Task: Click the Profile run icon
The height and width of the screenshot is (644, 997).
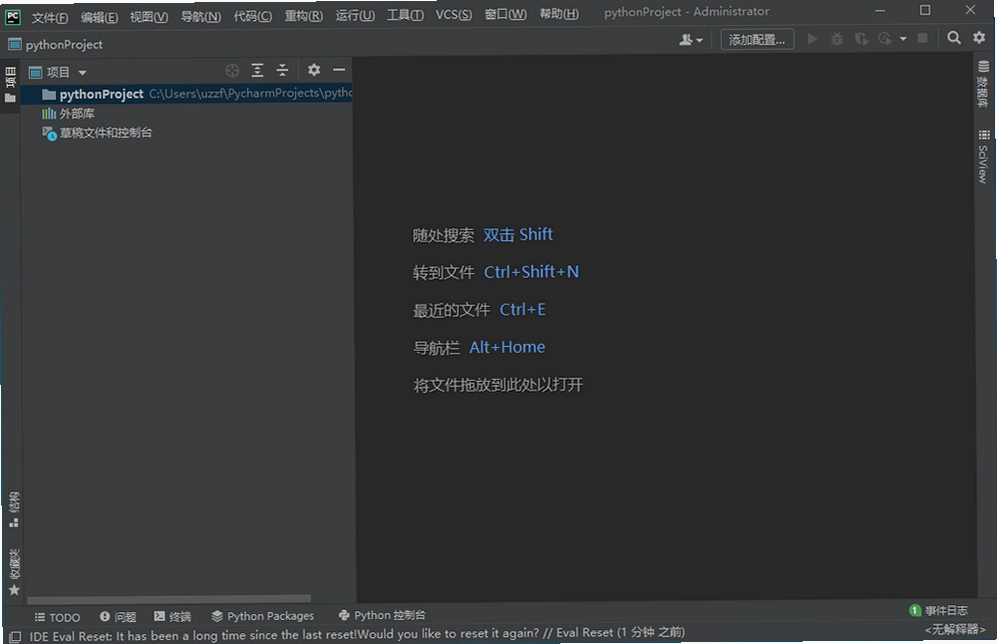Action: click(x=884, y=39)
